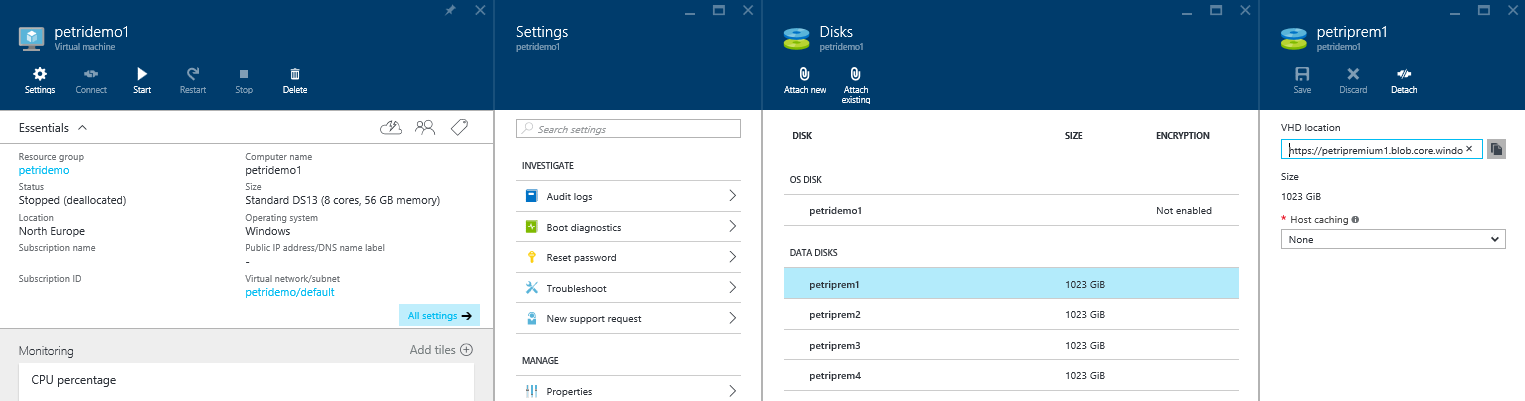Open Host caching dropdown
The image size is (1525, 401).
pyautogui.click(x=1393, y=239)
